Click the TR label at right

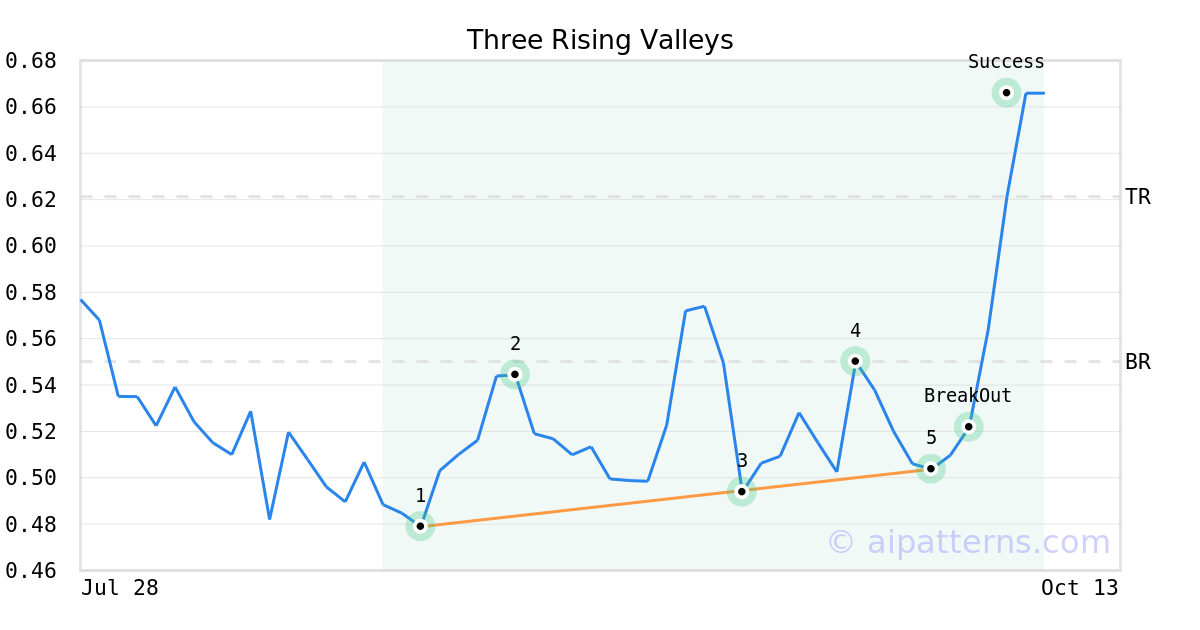1138,197
